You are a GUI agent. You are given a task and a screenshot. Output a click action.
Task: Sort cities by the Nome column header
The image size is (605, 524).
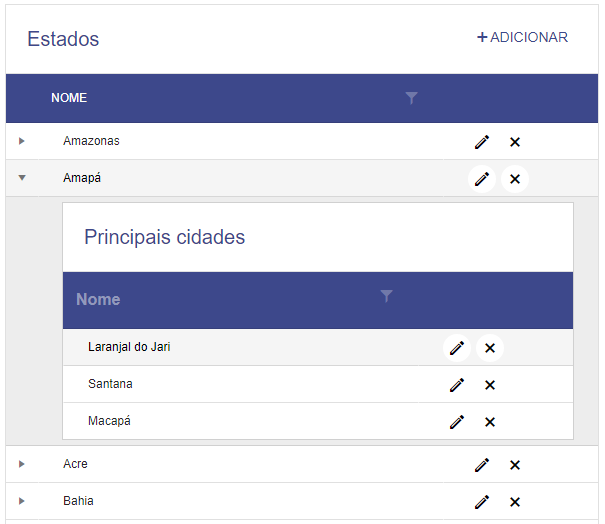click(98, 299)
